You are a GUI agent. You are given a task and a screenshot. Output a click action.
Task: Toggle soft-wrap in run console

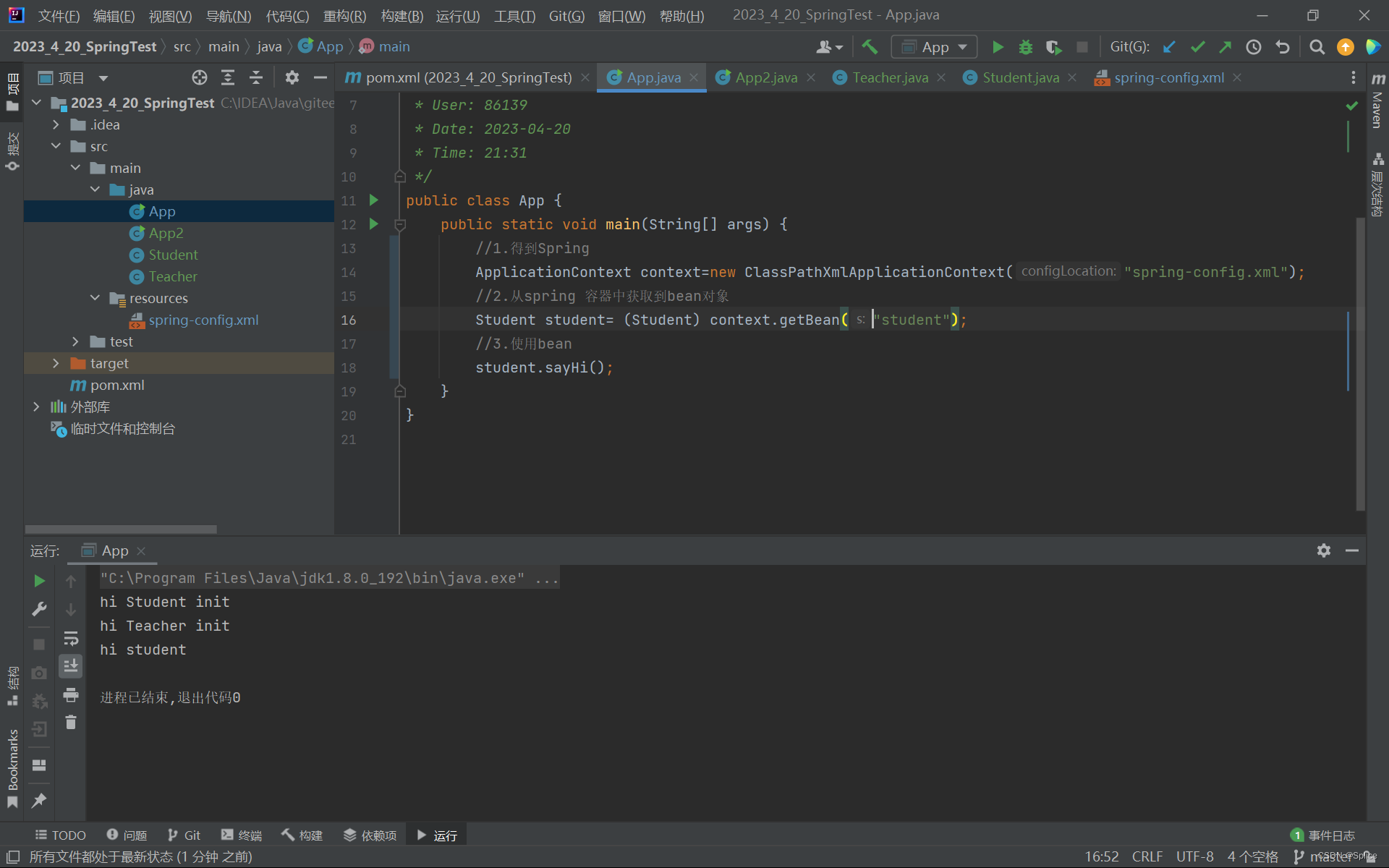pyautogui.click(x=71, y=638)
